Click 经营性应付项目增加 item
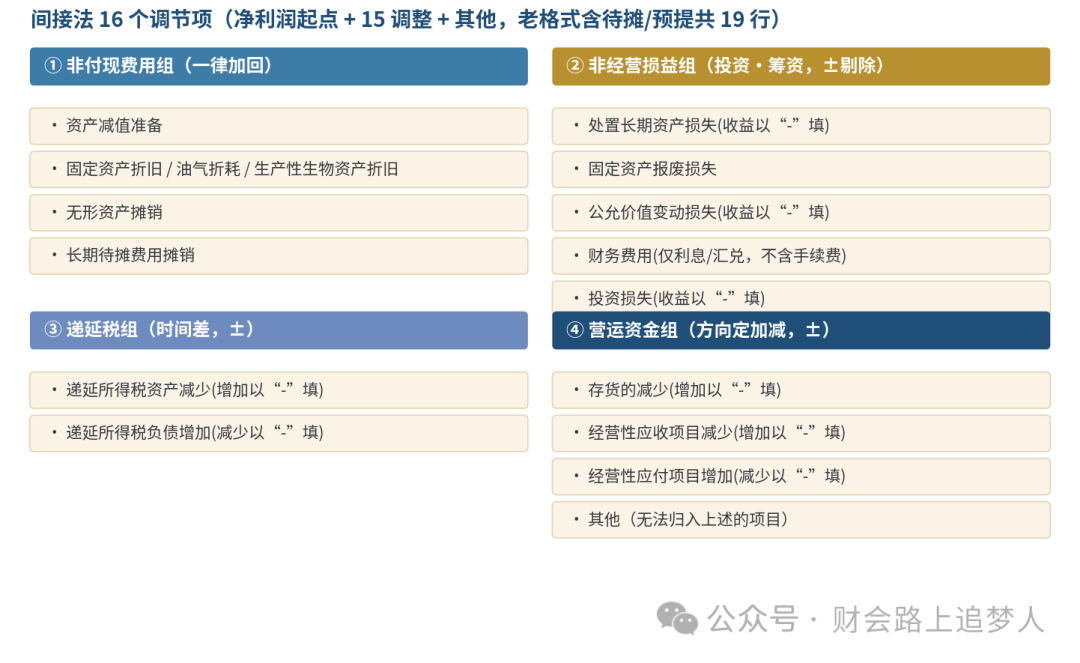 [801, 476]
